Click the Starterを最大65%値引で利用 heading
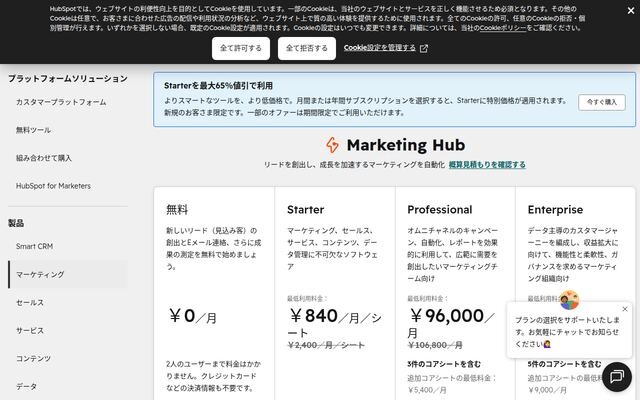The image size is (640, 400). (x=218, y=86)
